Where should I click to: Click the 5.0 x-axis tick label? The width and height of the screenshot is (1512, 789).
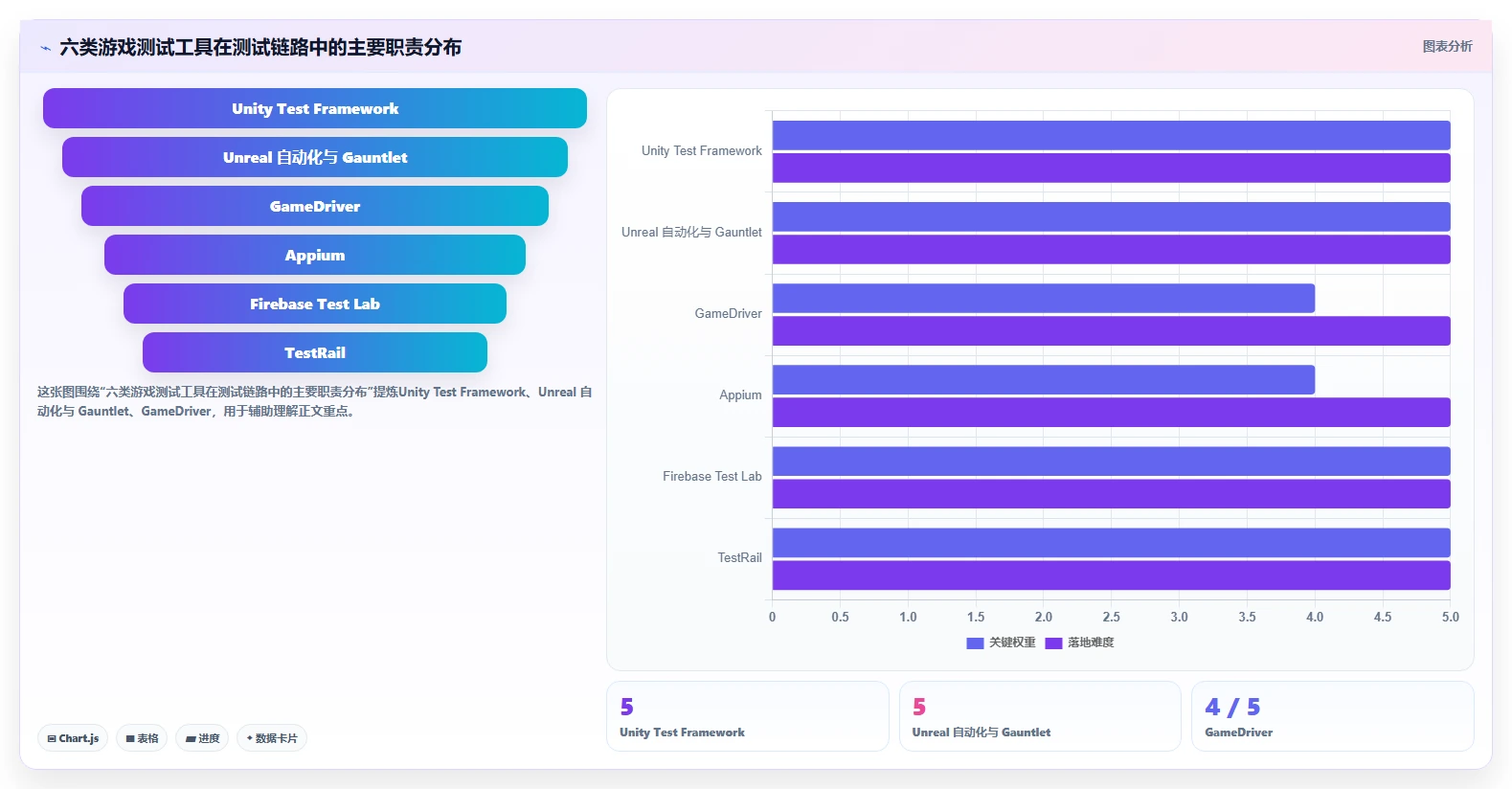click(1451, 618)
